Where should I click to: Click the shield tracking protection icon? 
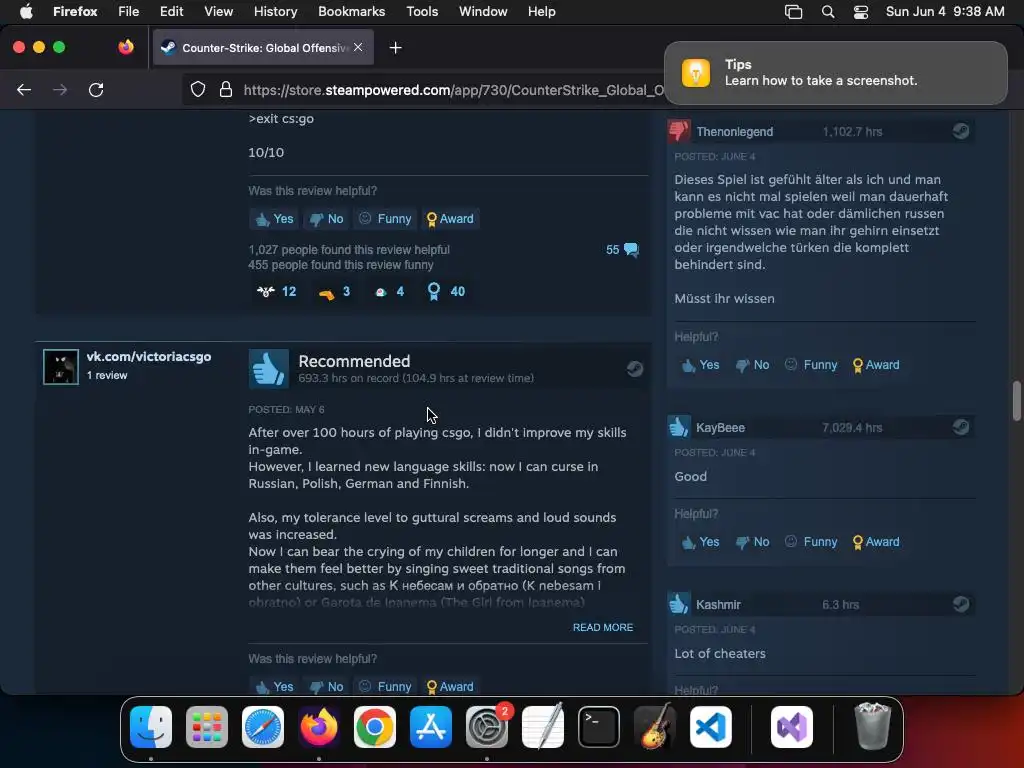point(198,89)
